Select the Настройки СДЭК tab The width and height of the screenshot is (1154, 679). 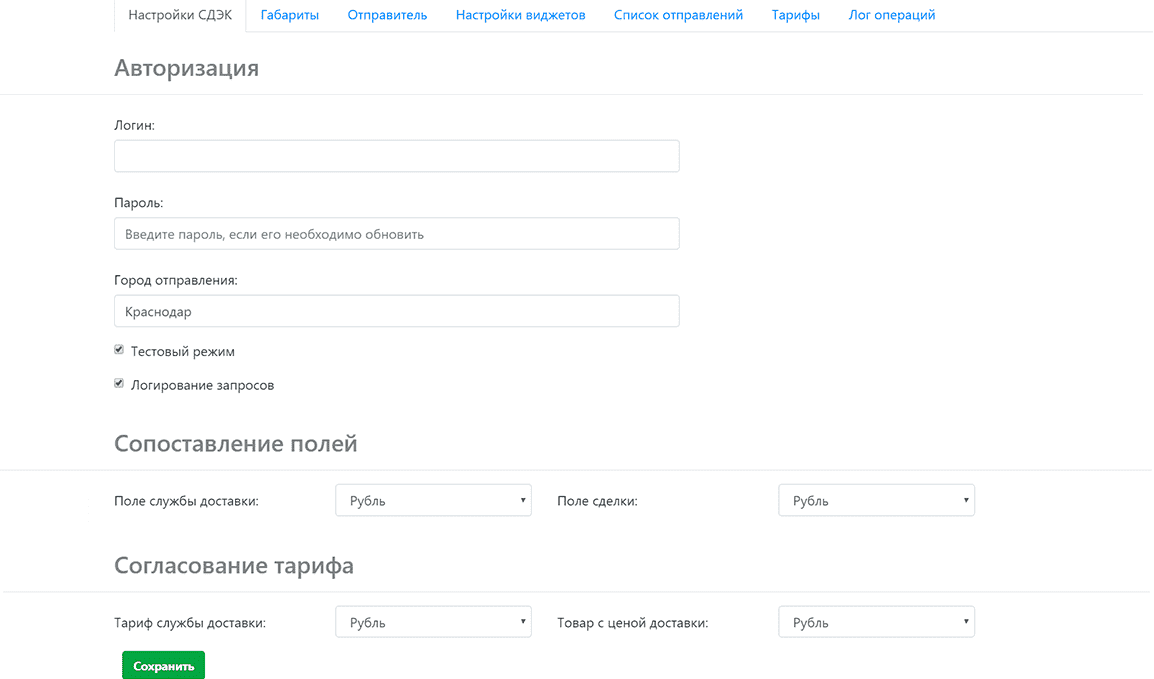pos(180,15)
